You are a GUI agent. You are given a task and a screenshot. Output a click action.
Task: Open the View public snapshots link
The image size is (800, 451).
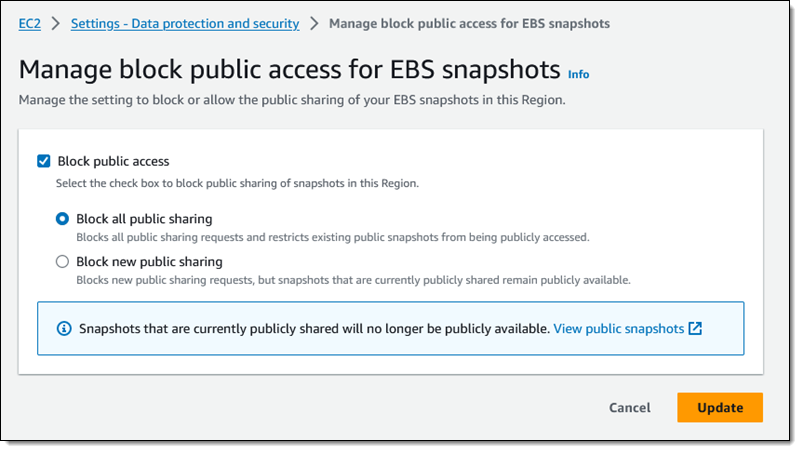point(618,328)
